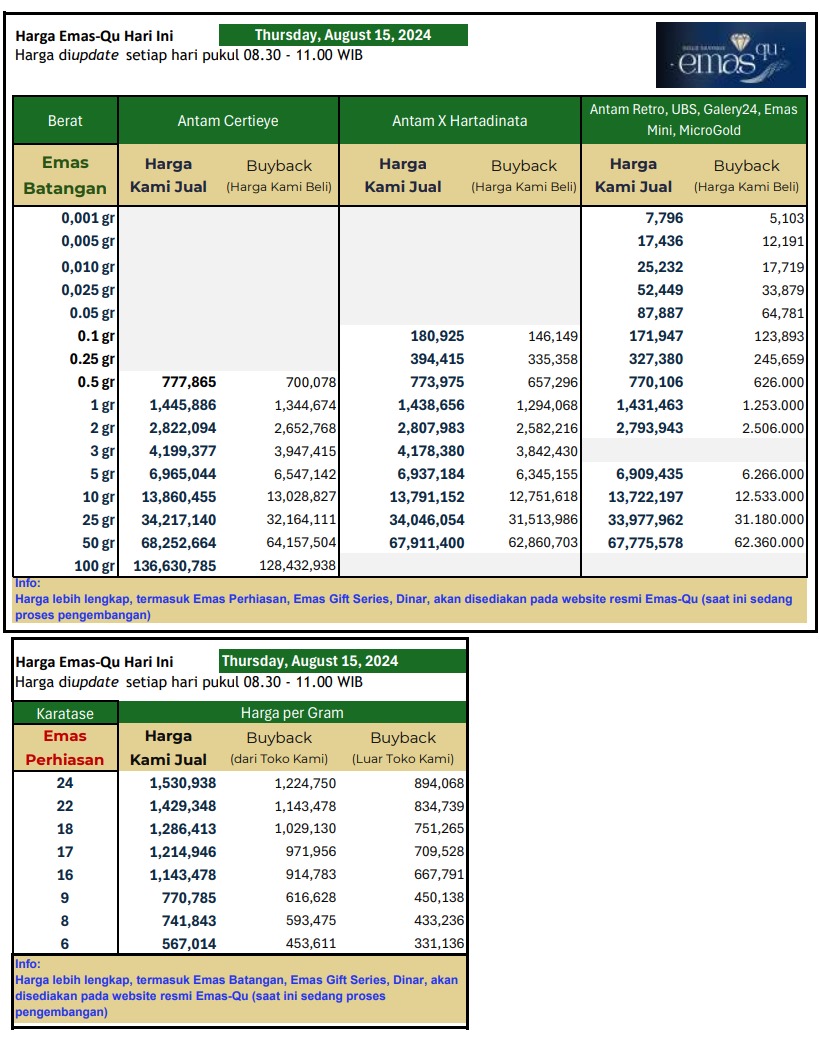Click 'Buyback (Luar Toko Kami)' column header
Screen dimensions: 820x1038
pyautogui.click(x=403, y=748)
